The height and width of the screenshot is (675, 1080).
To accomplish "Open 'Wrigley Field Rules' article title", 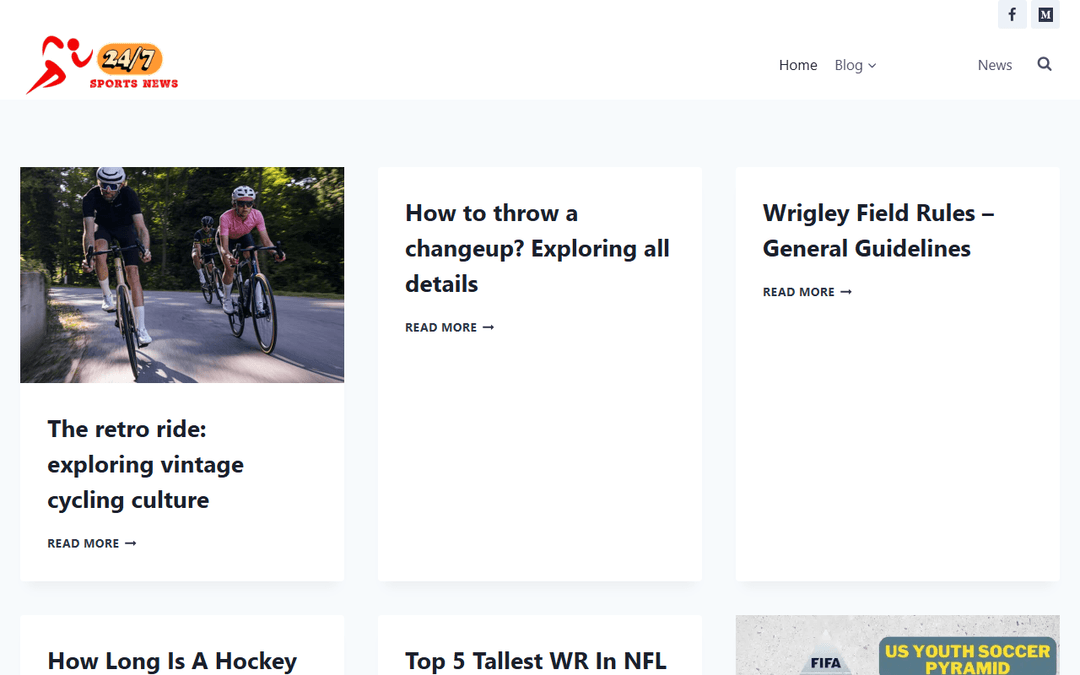I will 878,231.
